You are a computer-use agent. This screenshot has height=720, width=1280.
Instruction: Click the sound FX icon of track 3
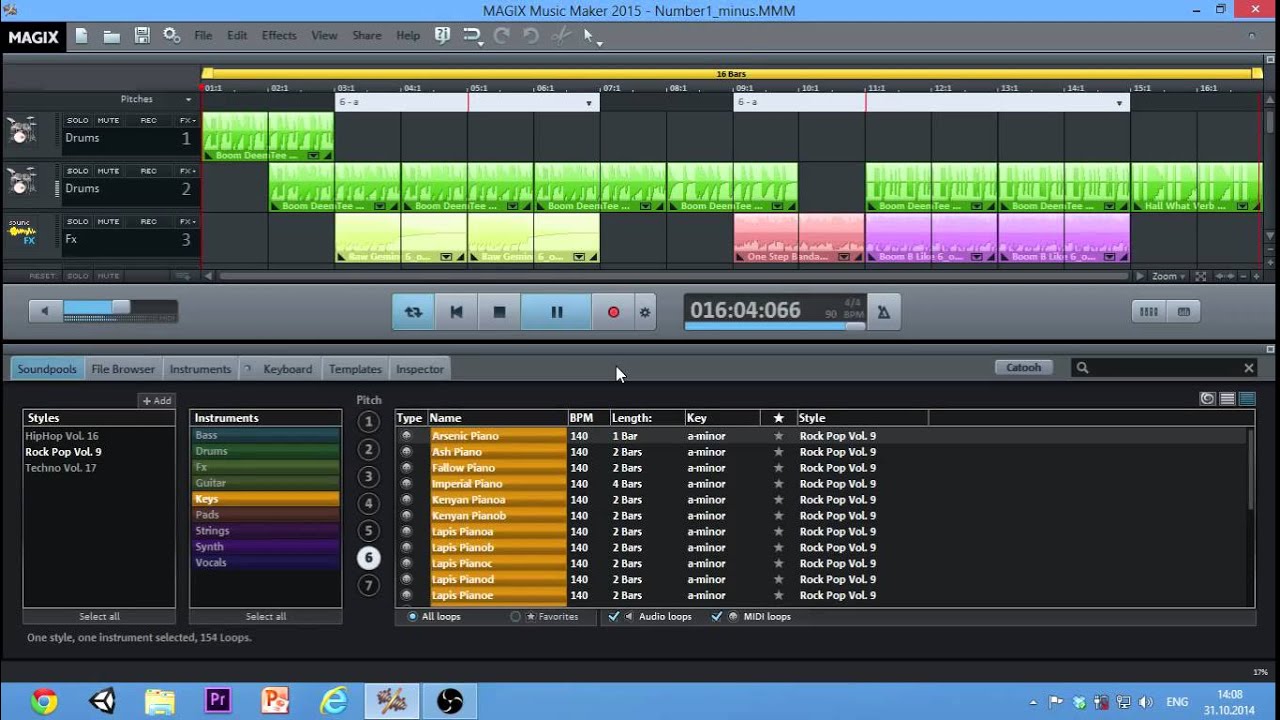[22, 233]
